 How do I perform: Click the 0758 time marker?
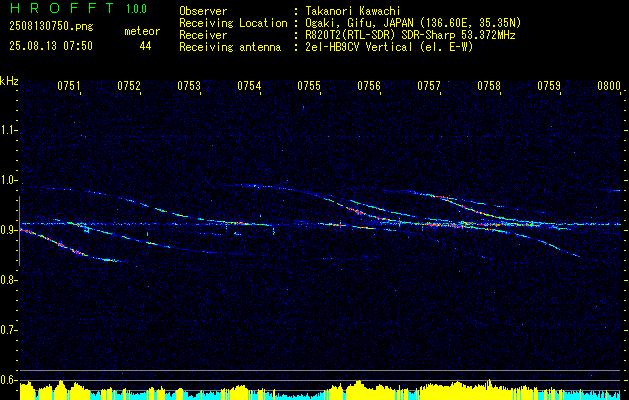point(489,85)
